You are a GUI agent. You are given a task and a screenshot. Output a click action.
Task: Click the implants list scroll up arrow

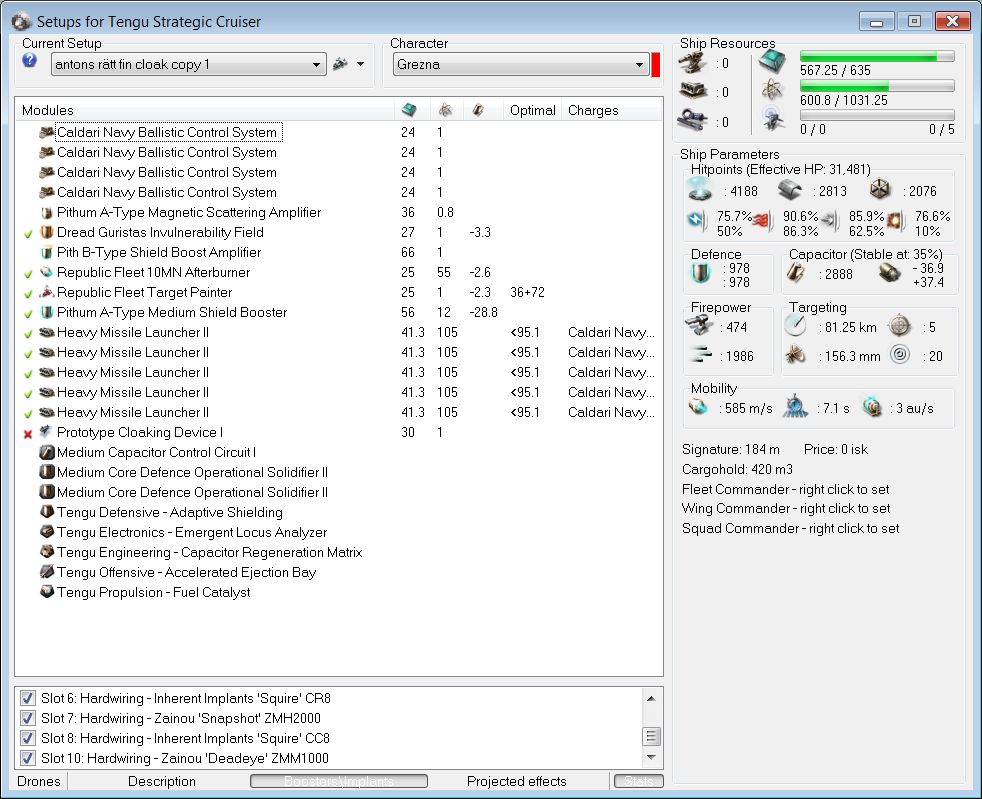(651, 698)
